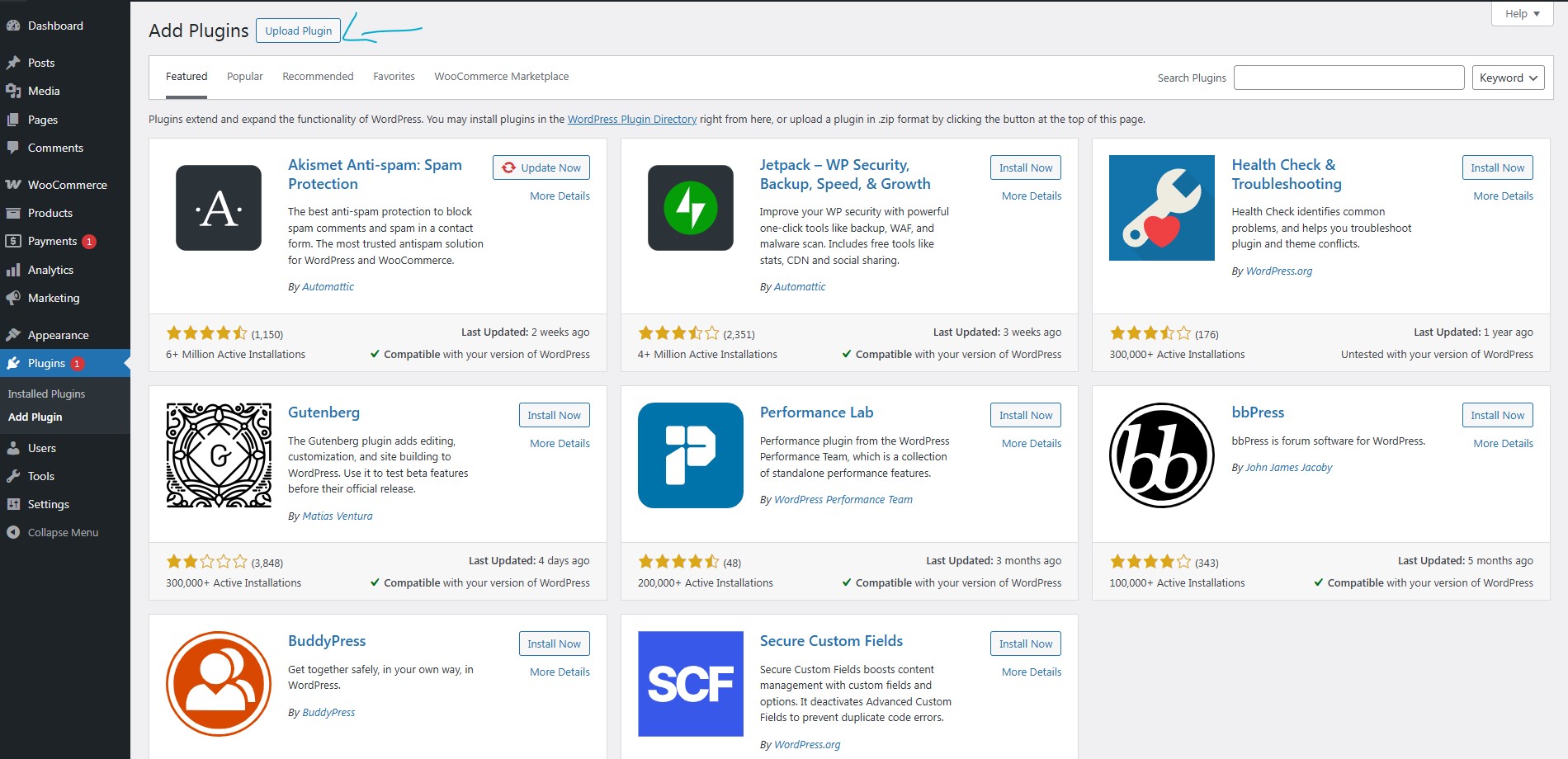Install the Gutenberg plugin
Screen dimensions: 1568x759
[x=554, y=416]
